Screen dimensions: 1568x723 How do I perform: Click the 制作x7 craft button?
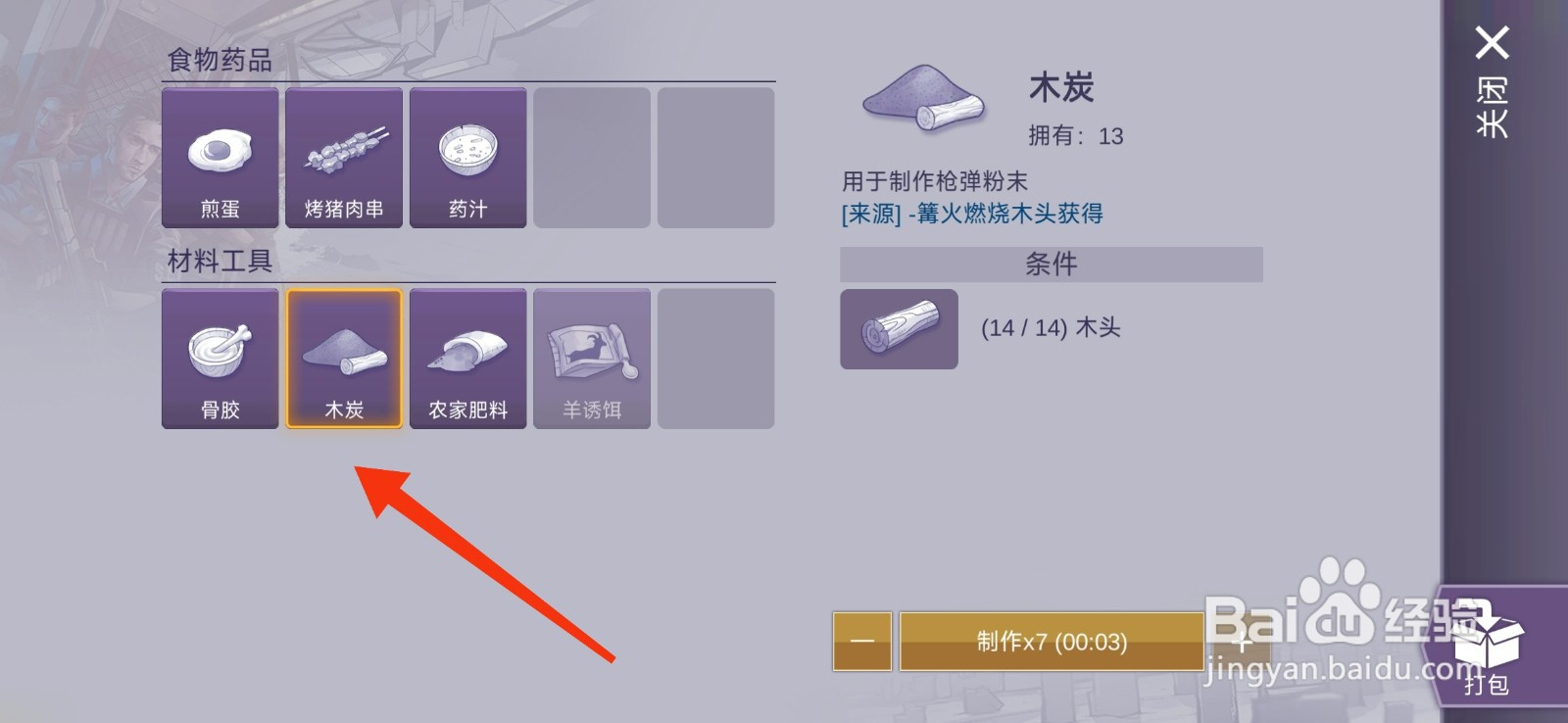pos(1052,642)
